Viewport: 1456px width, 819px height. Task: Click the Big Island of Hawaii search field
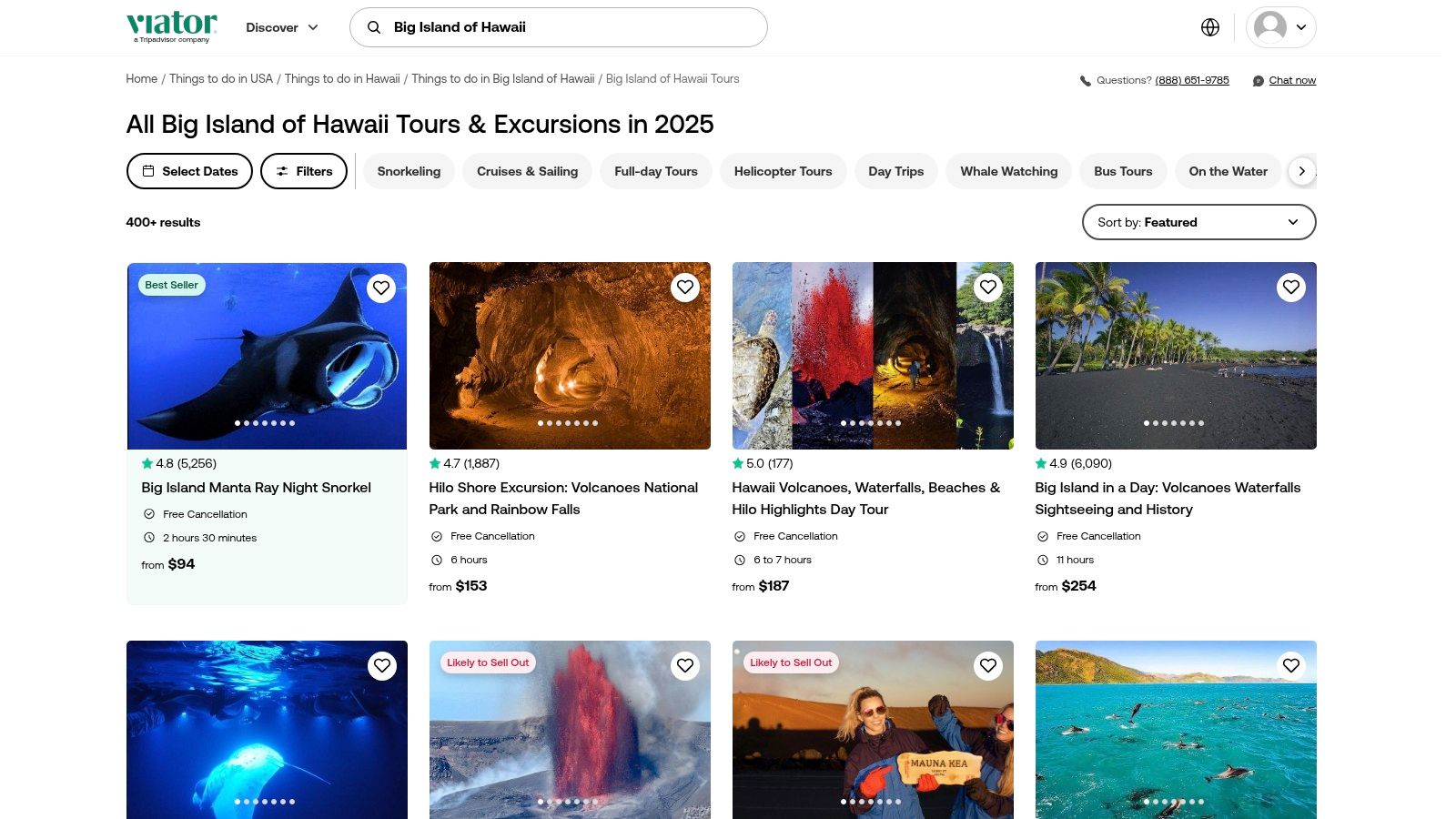pos(559,27)
